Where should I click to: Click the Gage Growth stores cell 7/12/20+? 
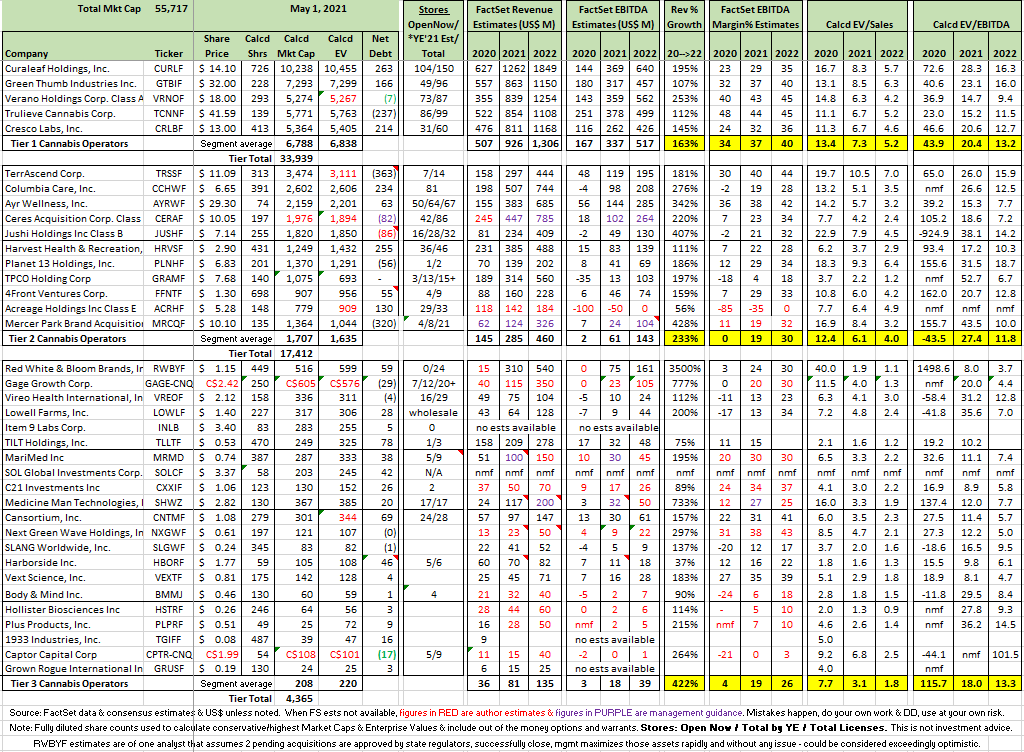tap(434, 384)
